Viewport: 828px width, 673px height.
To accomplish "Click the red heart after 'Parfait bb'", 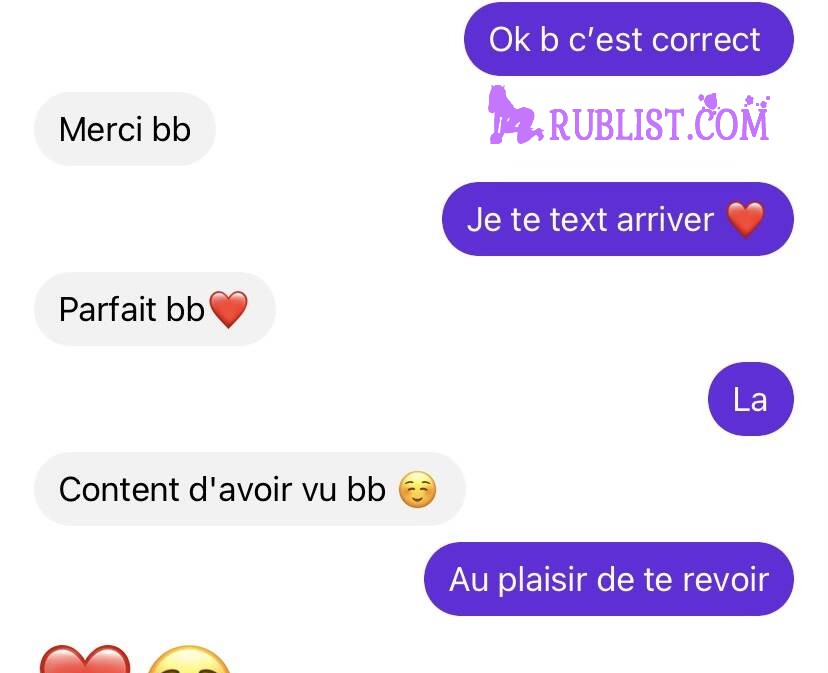I will tap(228, 309).
